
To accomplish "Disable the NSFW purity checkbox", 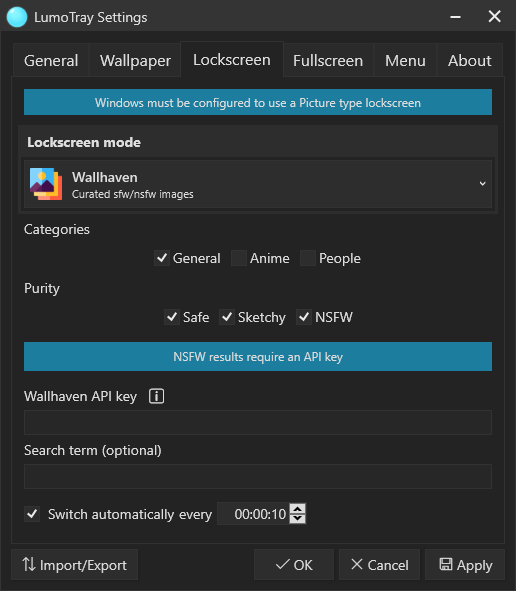I will (x=304, y=317).
